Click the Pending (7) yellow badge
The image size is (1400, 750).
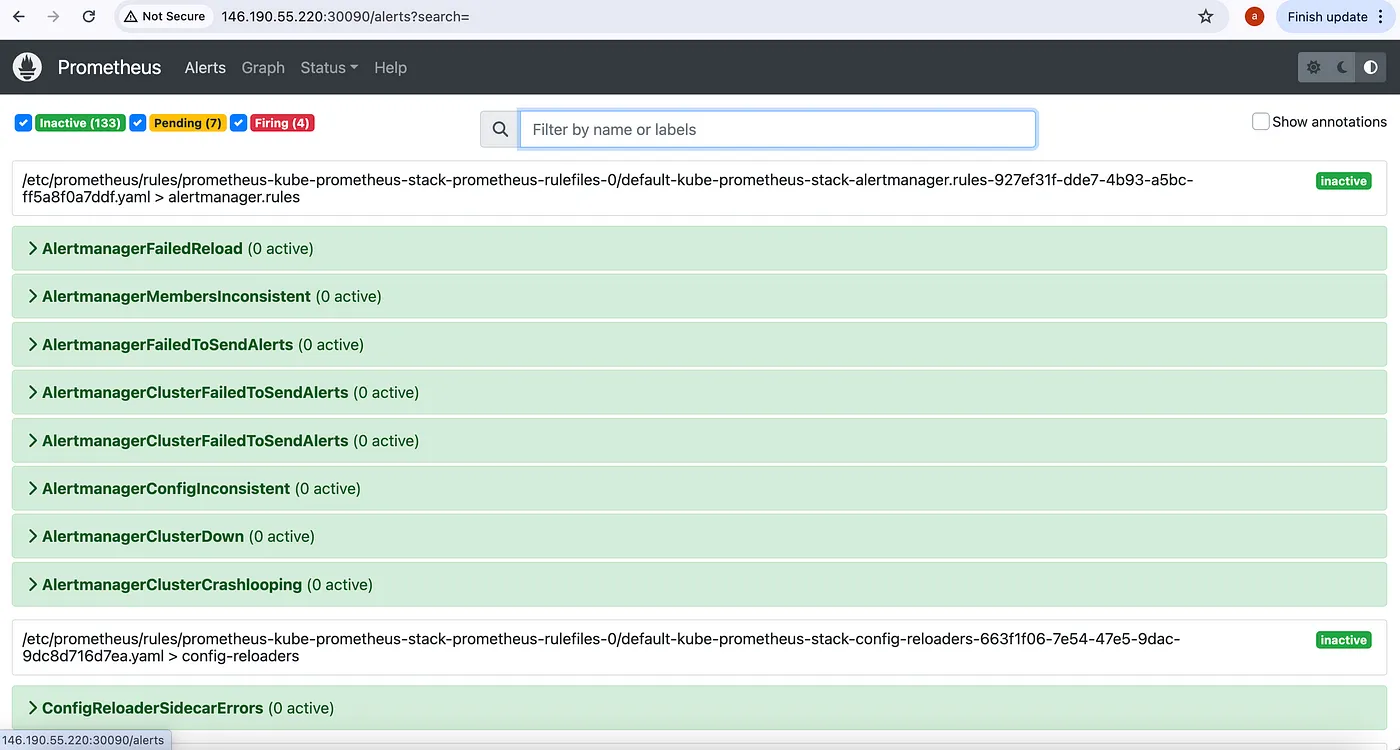pos(188,123)
